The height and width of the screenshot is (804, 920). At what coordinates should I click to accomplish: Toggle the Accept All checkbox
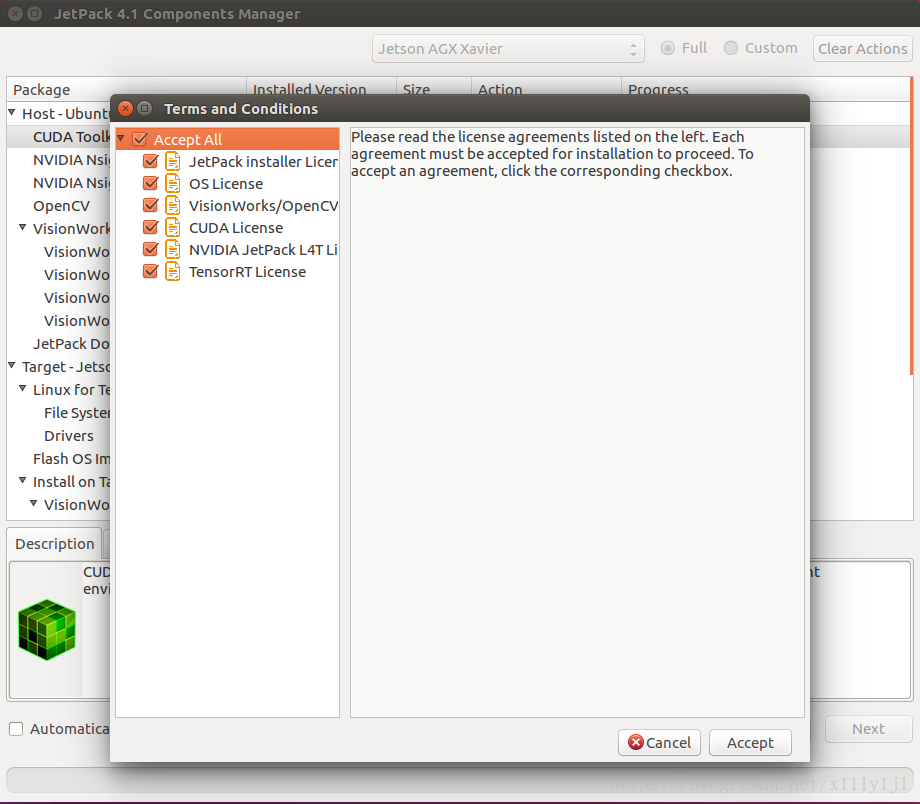pyautogui.click(x=140, y=139)
